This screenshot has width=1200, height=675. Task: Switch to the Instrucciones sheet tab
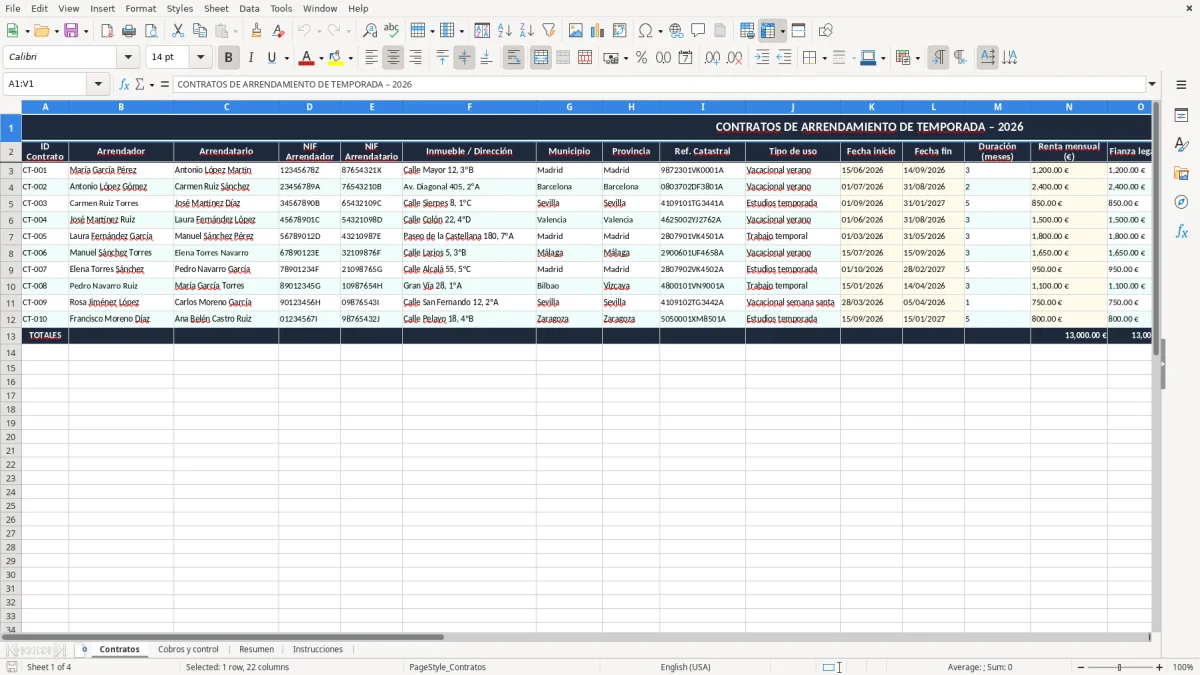click(318, 650)
